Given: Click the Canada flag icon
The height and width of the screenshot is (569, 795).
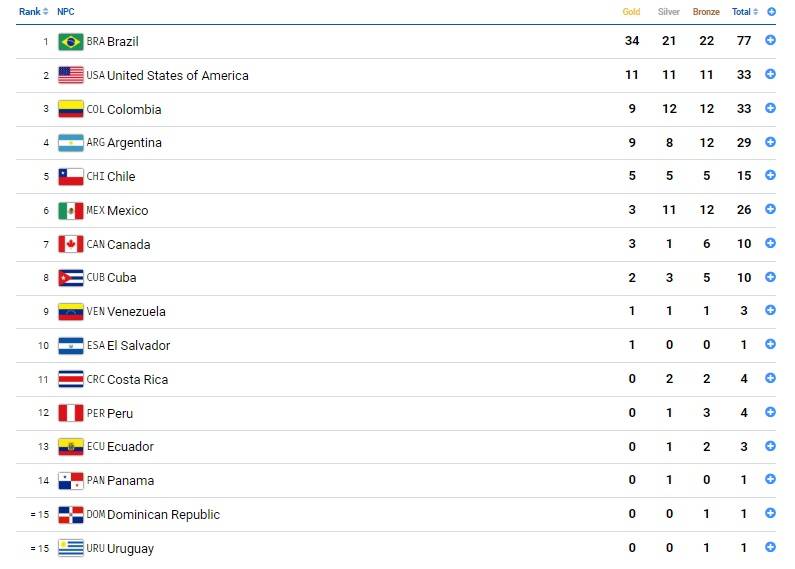Looking at the screenshot, I should click(x=70, y=244).
